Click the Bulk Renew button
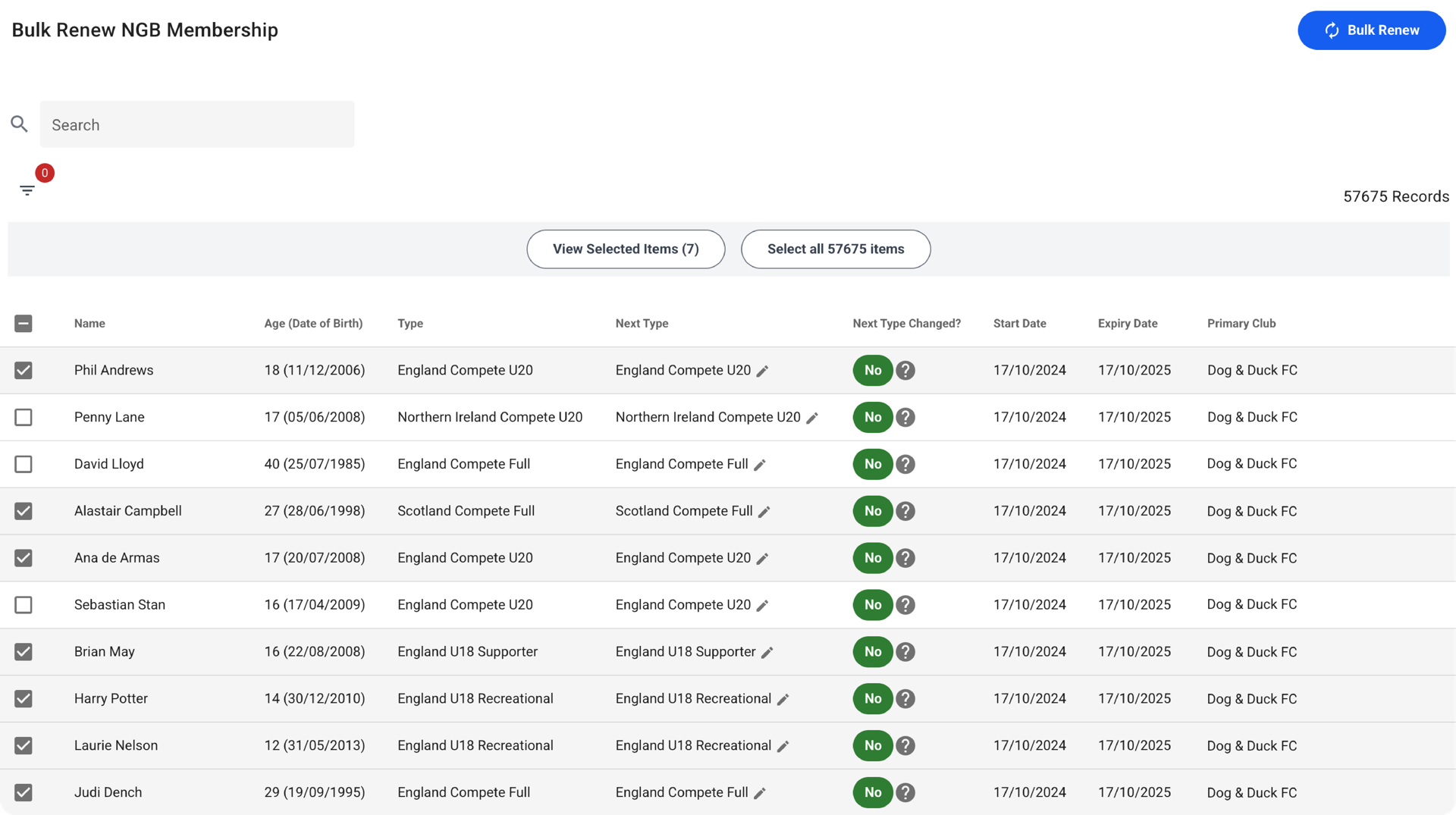 point(1371,30)
